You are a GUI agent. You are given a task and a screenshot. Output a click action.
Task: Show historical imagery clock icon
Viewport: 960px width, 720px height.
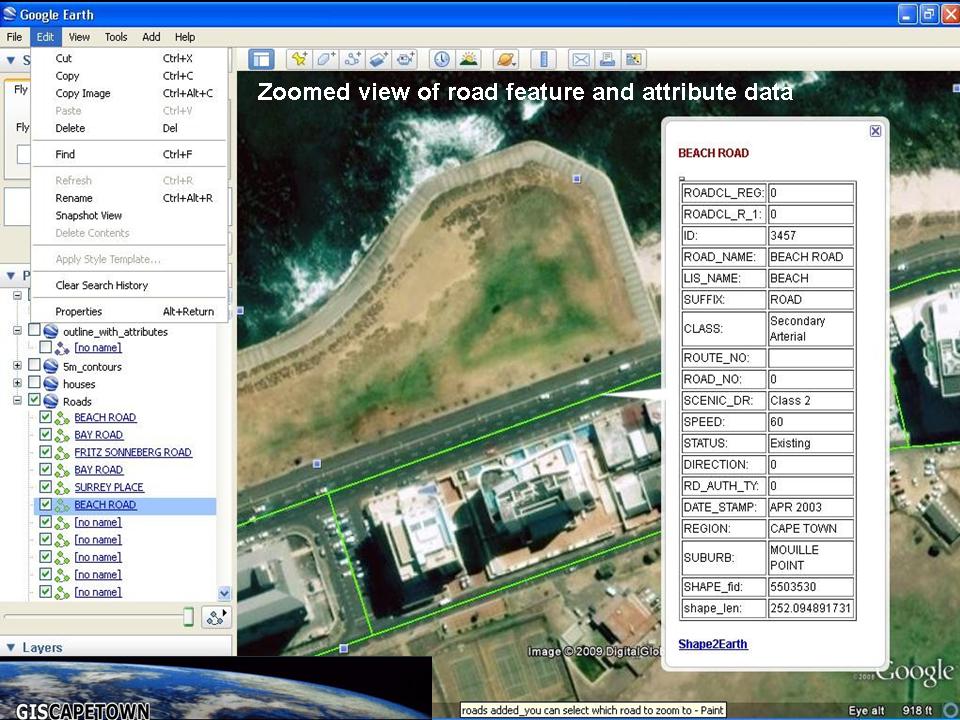[x=441, y=60]
